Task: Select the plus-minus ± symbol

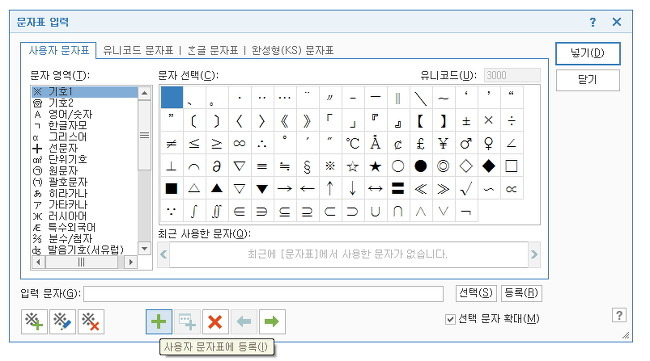Action: coord(466,121)
